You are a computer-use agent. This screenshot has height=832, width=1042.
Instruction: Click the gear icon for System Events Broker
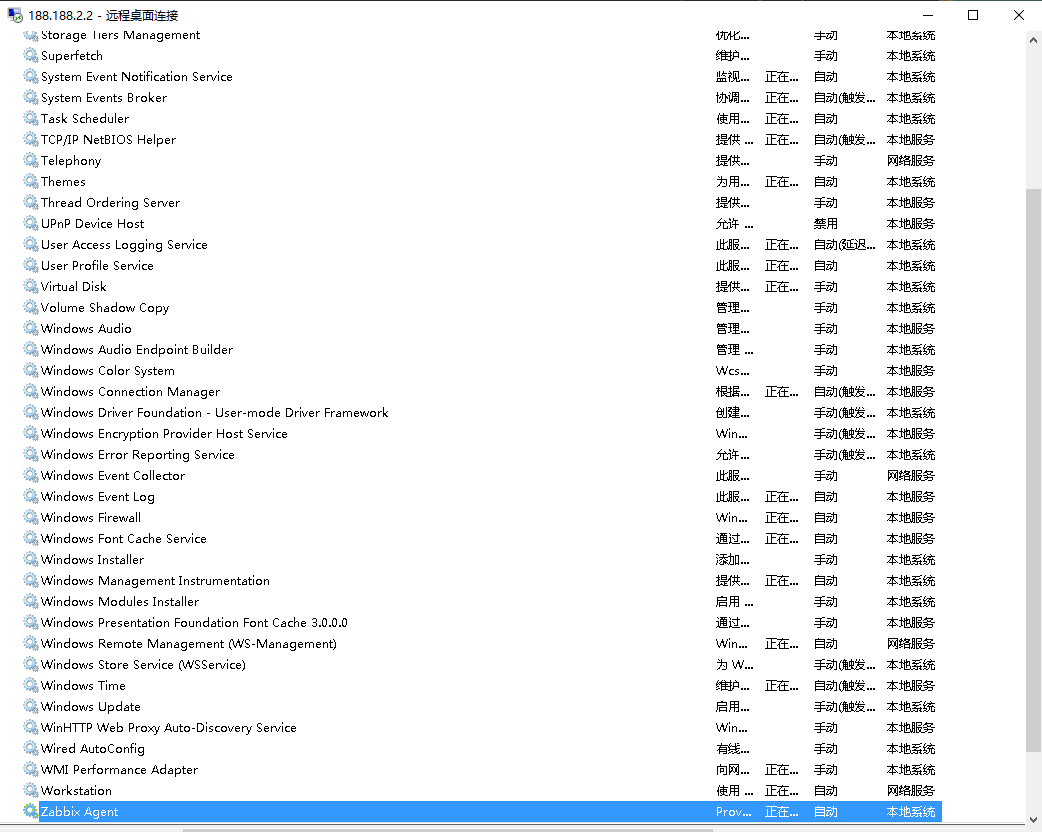tap(31, 97)
